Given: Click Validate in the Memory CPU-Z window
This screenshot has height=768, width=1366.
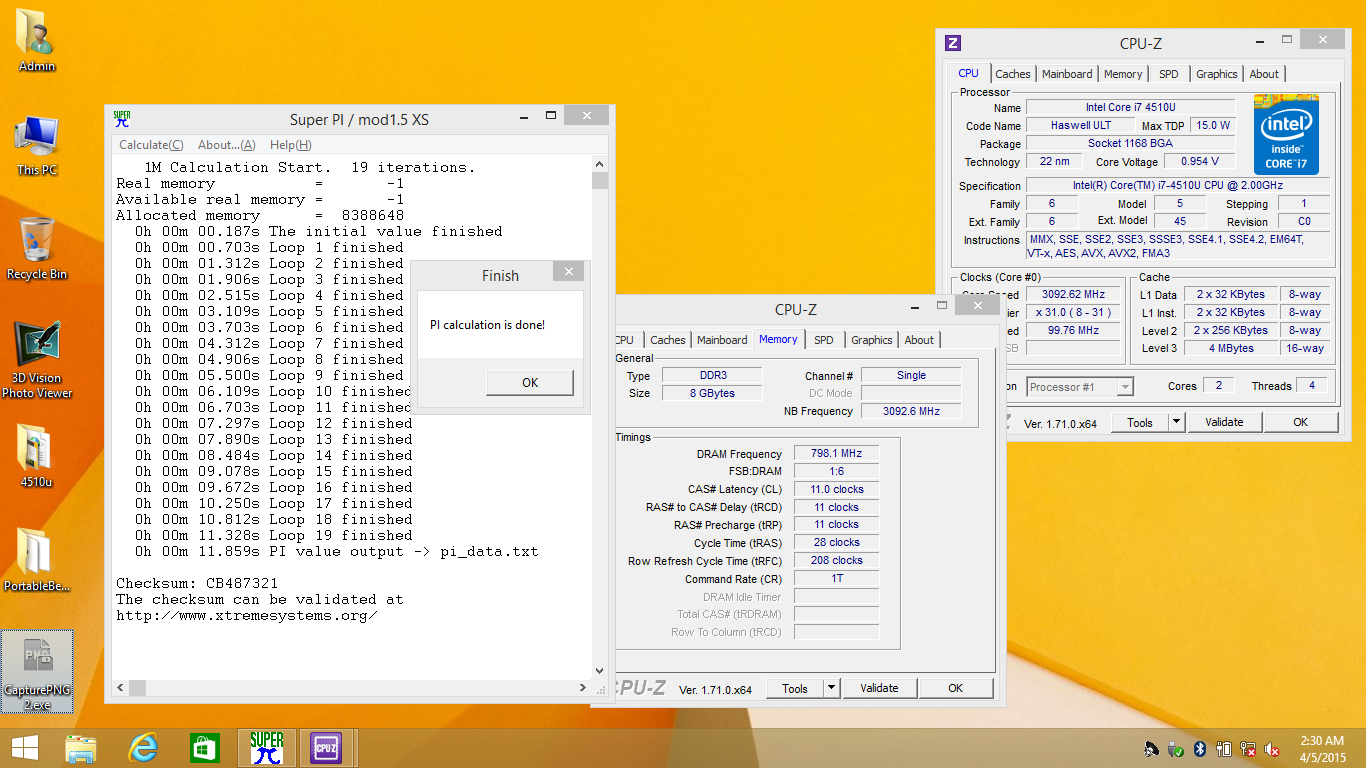Looking at the screenshot, I should coord(879,688).
